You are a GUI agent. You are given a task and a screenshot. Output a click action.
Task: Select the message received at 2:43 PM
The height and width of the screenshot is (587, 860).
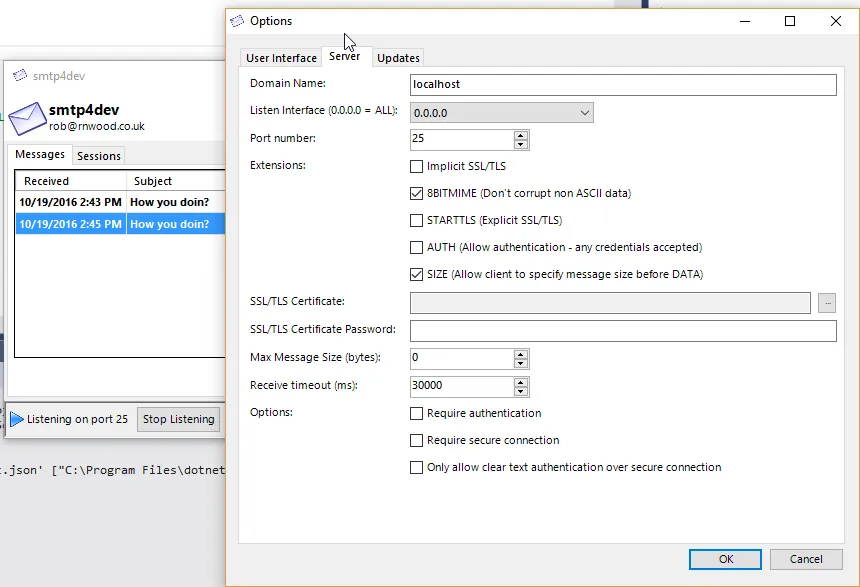[120, 202]
